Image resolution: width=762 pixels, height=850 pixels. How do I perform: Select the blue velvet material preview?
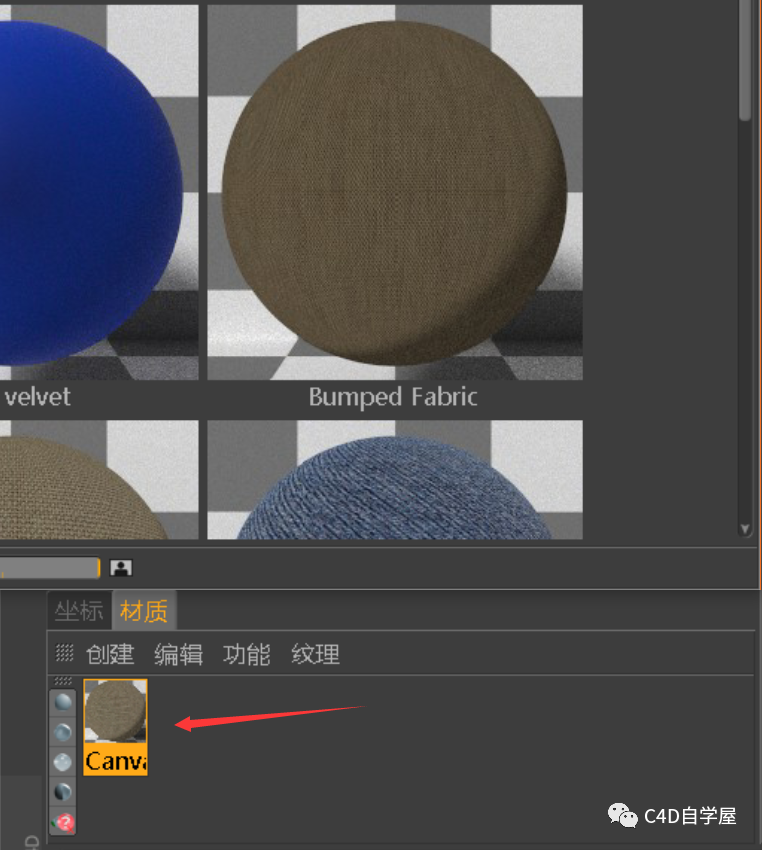click(x=99, y=192)
